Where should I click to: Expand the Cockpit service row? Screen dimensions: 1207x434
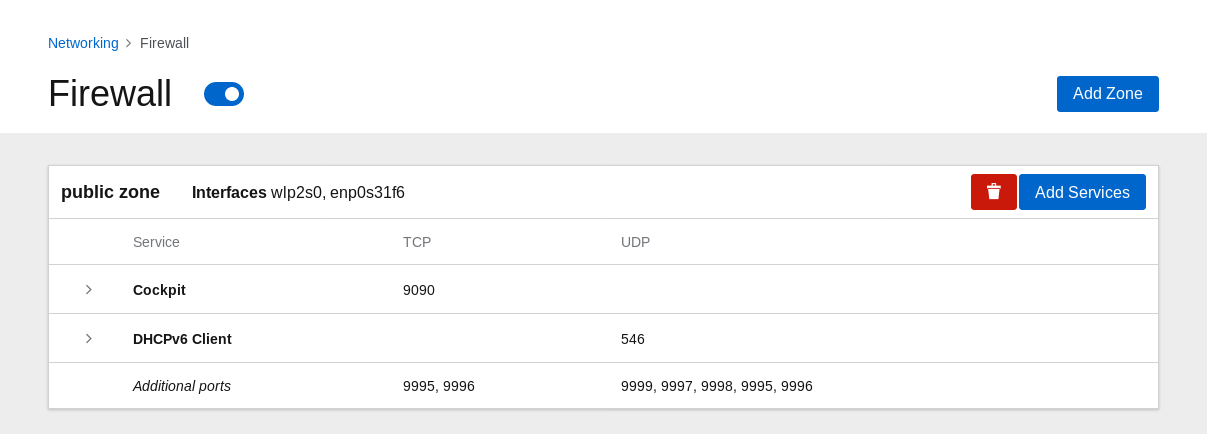click(x=88, y=290)
